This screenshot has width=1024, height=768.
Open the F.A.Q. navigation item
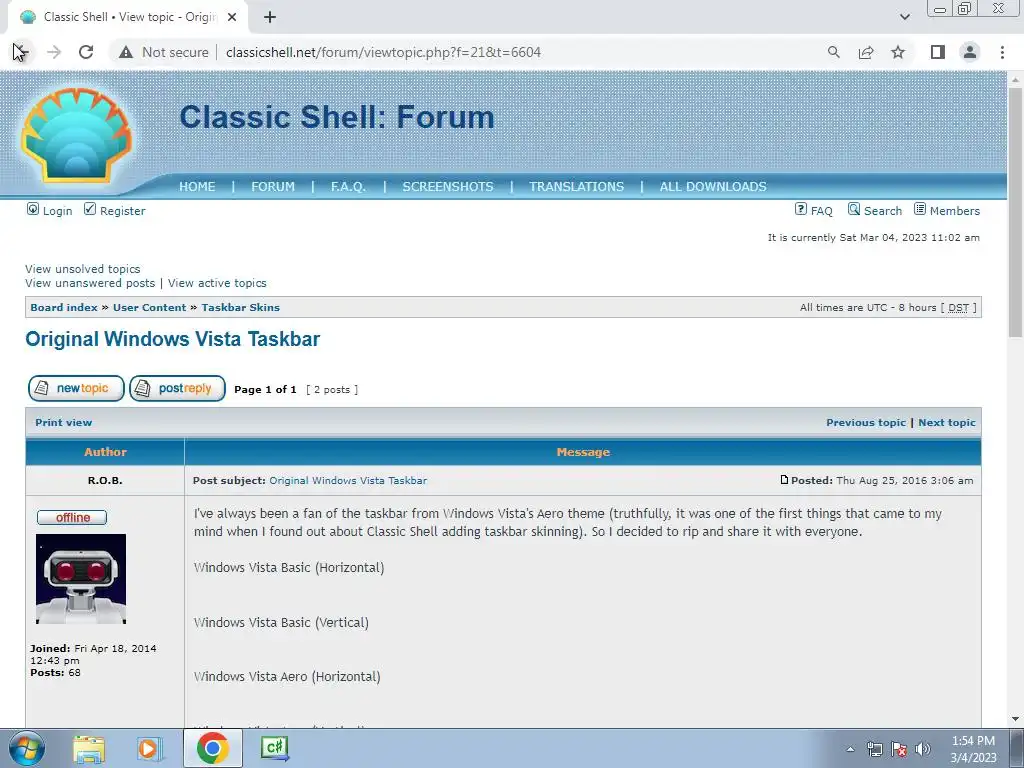click(x=348, y=187)
